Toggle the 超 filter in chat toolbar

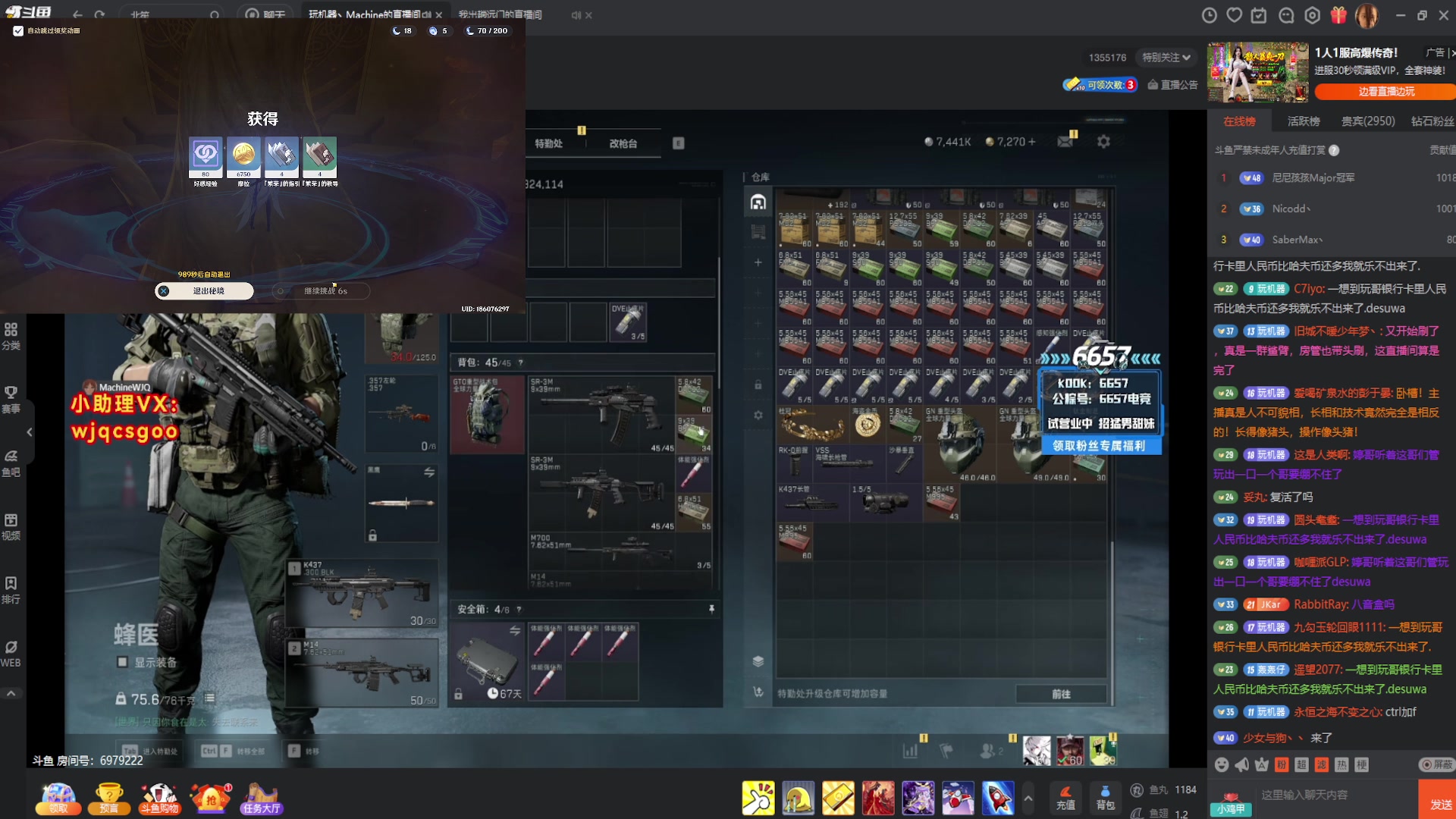tap(1301, 764)
